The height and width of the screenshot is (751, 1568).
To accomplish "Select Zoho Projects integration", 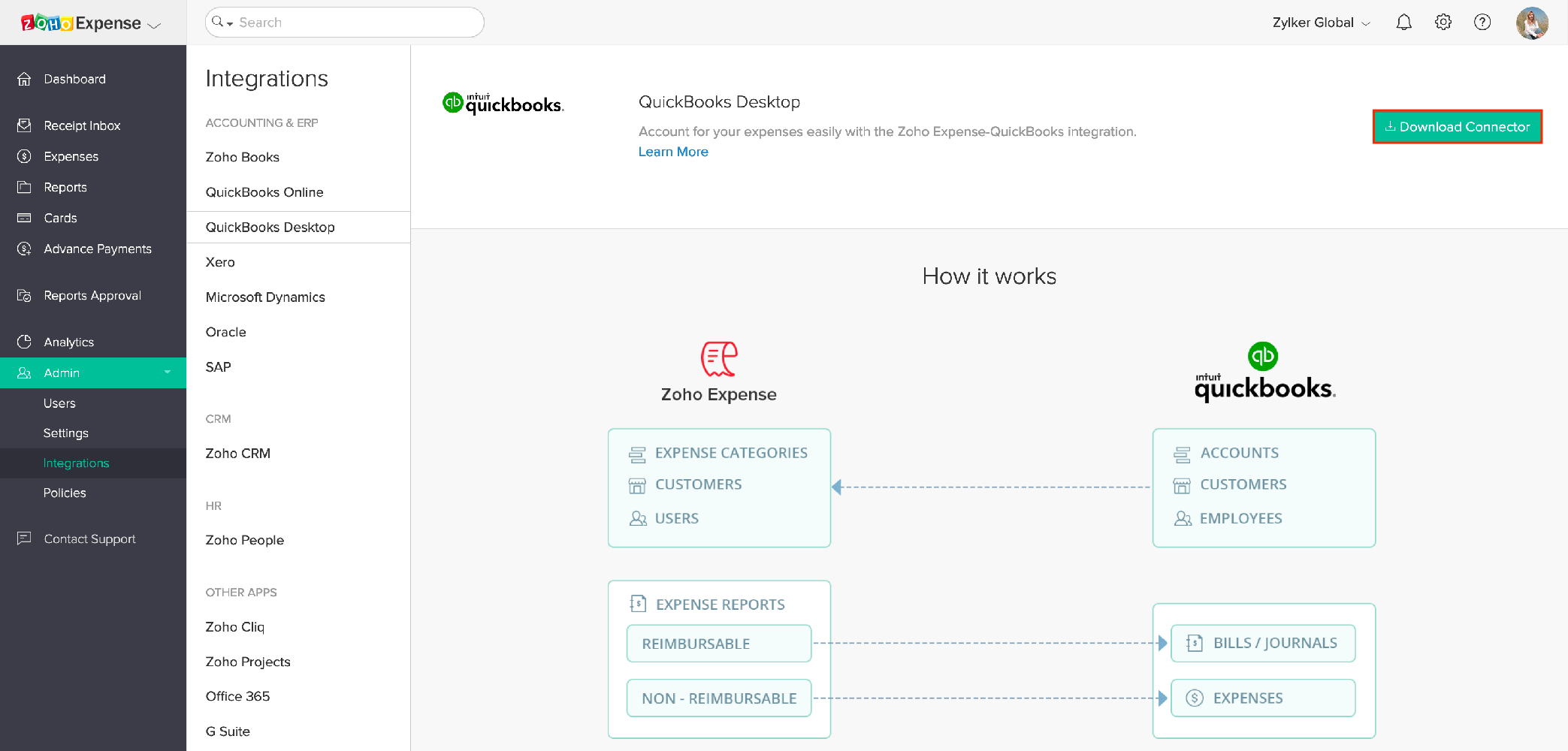I will [x=248, y=662].
